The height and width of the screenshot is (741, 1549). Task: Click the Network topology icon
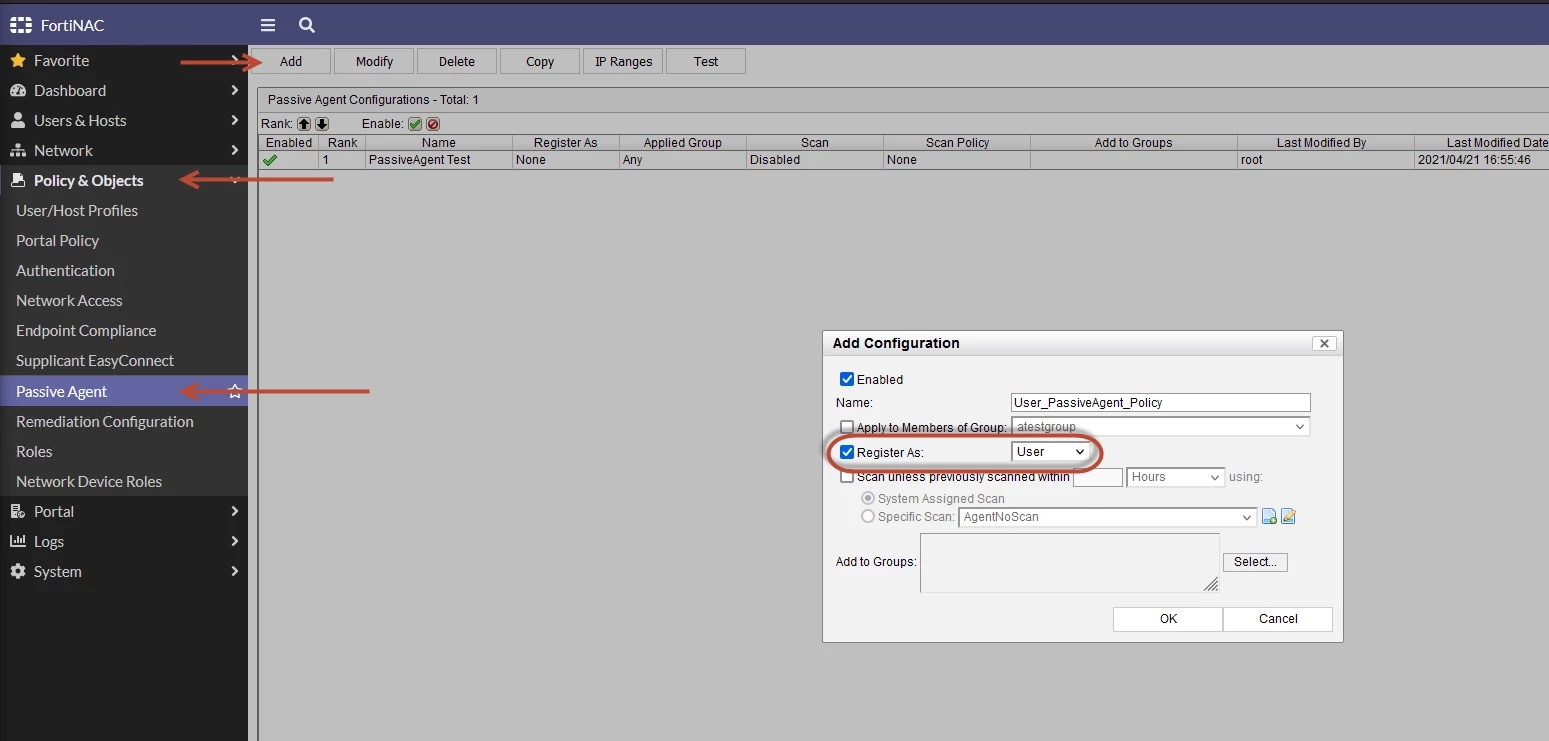(17, 151)
